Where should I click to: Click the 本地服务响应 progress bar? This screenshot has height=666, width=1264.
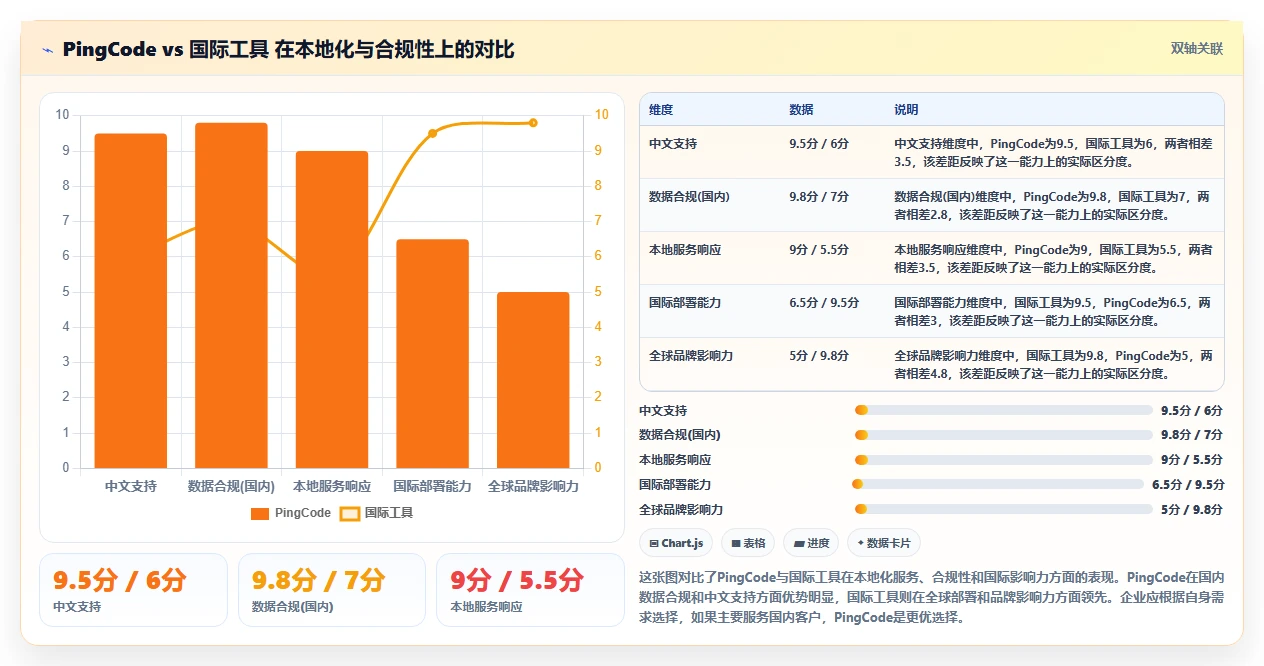[1004, 460]
